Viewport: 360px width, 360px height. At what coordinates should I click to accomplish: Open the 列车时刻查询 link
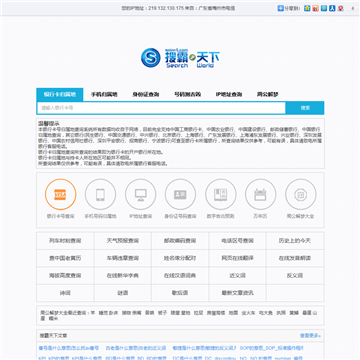pyautogui.click(x=65, y=241)
